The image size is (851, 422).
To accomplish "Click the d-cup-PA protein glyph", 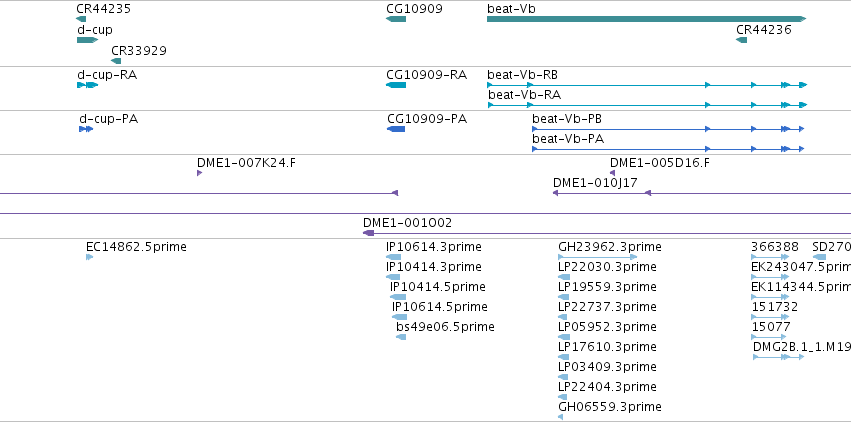I will (x=86, y=129).
